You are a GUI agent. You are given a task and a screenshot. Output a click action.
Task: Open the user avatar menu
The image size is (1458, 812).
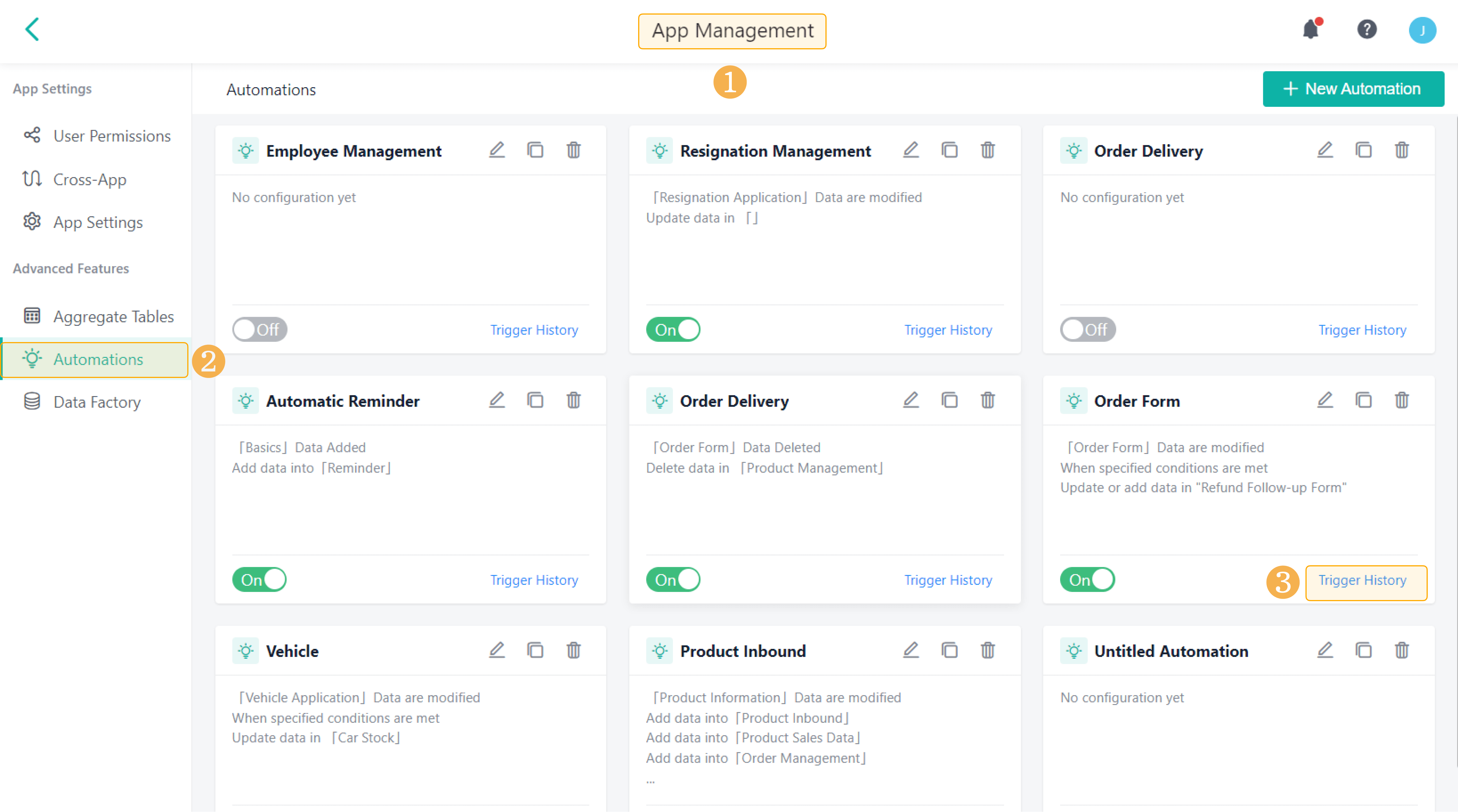click(1422, 30)
